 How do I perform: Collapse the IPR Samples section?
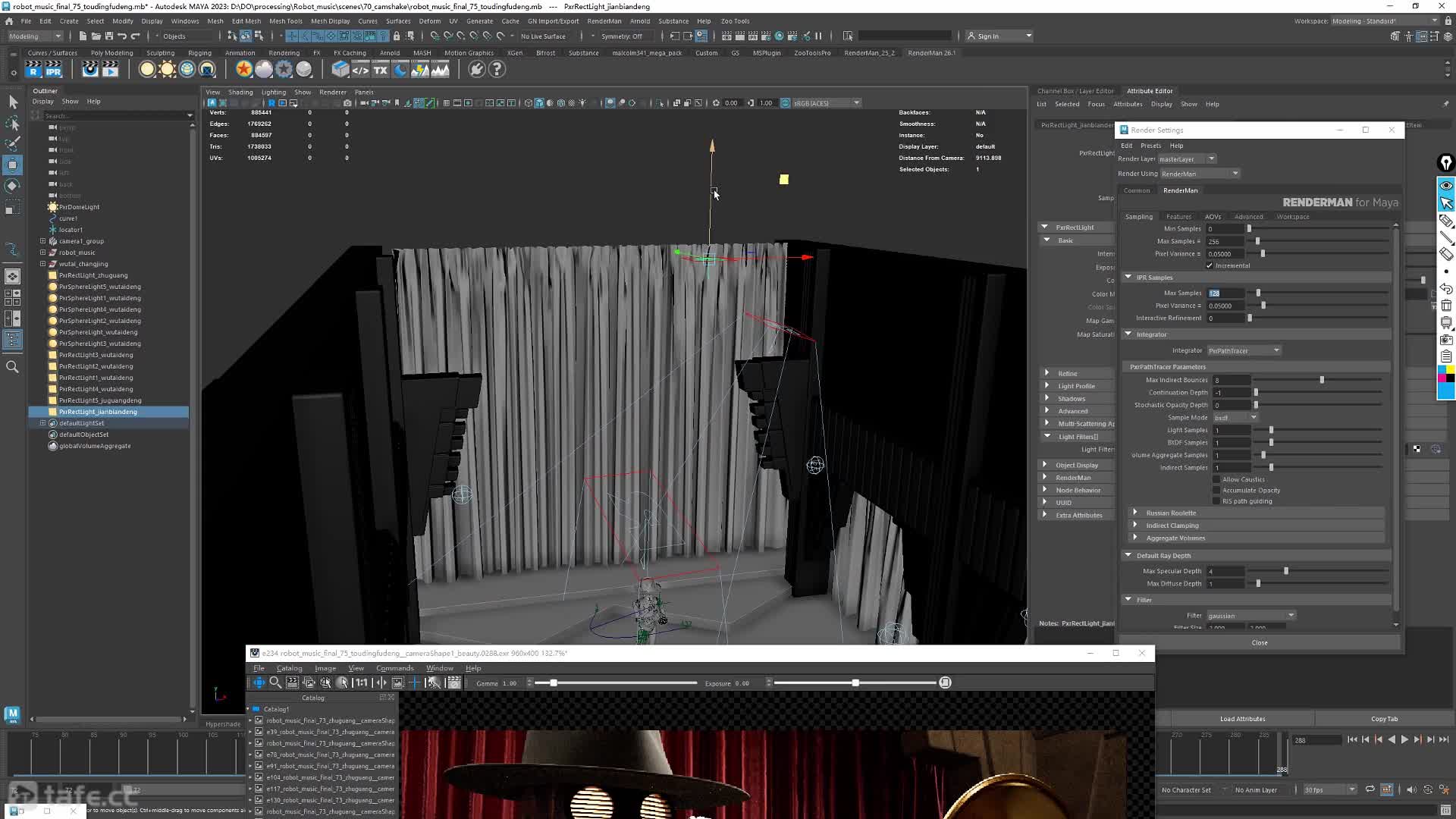coord(1128,277)
